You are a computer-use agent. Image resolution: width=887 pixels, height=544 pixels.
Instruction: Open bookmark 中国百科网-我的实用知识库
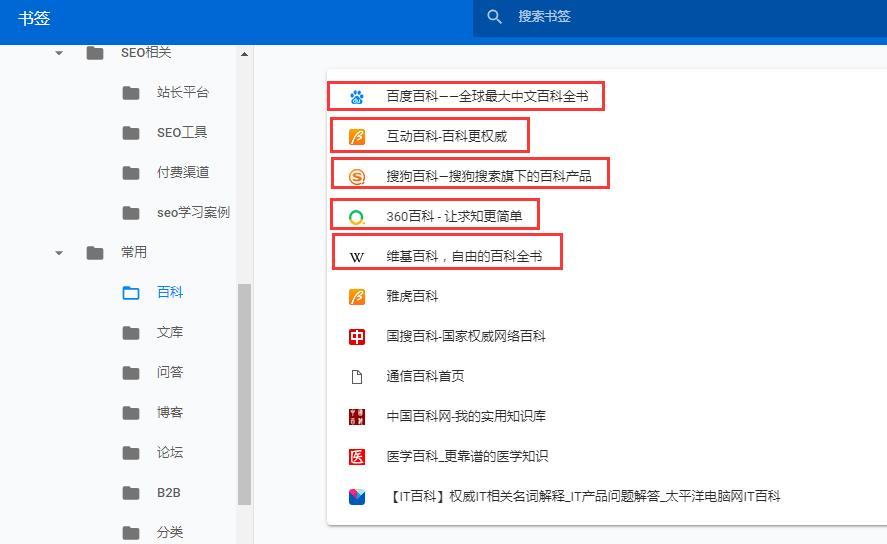[x=466, y=416]
